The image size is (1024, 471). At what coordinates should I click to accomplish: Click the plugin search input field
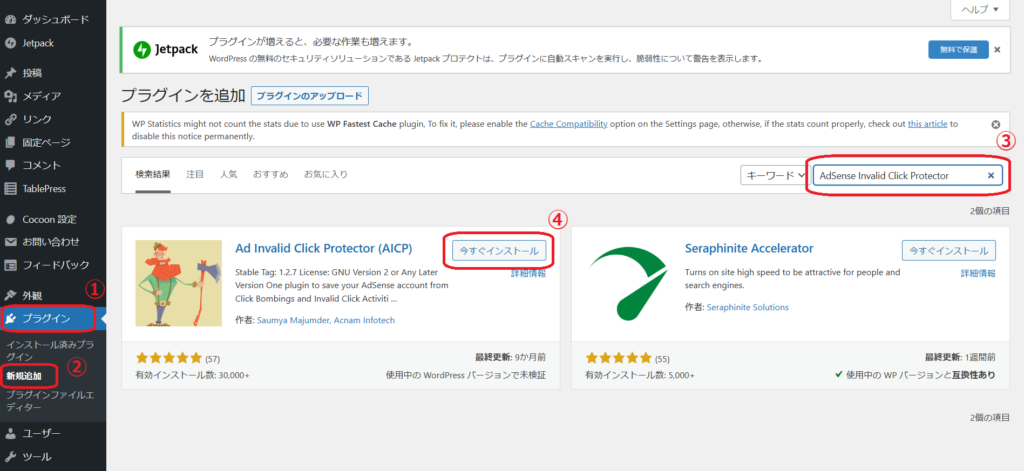point(907,175)
